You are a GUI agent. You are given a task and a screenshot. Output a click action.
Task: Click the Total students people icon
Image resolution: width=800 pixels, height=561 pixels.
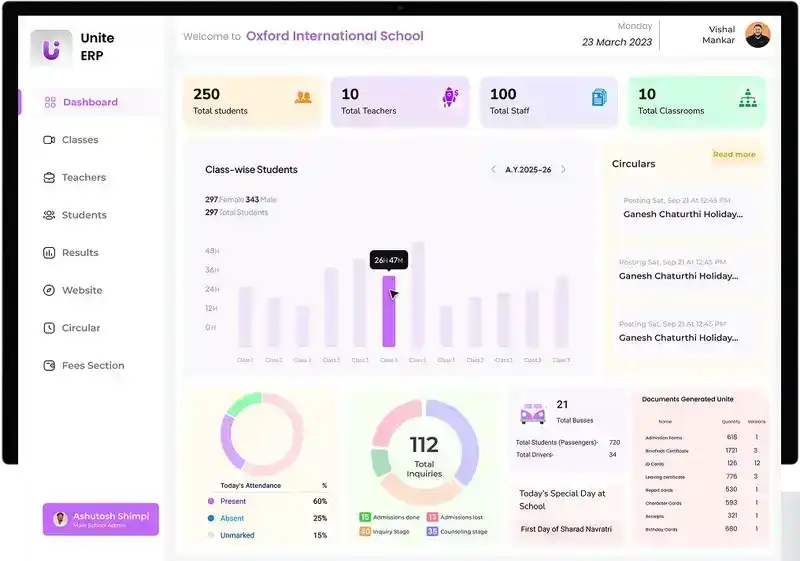[303, 97]
